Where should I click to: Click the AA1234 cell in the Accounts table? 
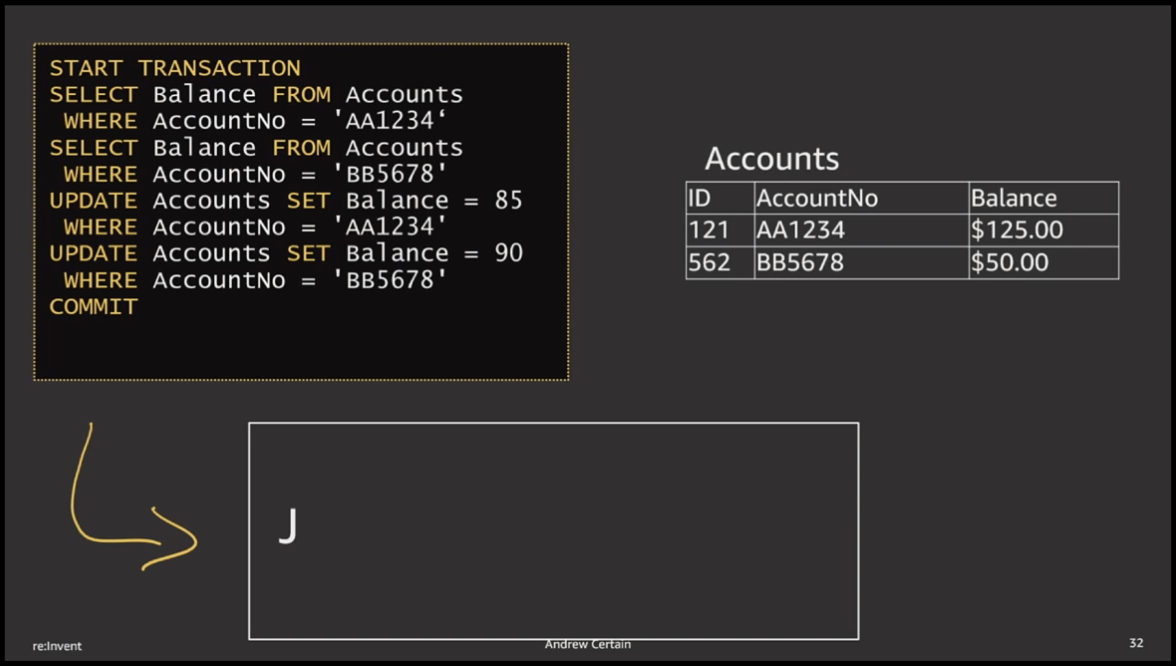[801, 230]
